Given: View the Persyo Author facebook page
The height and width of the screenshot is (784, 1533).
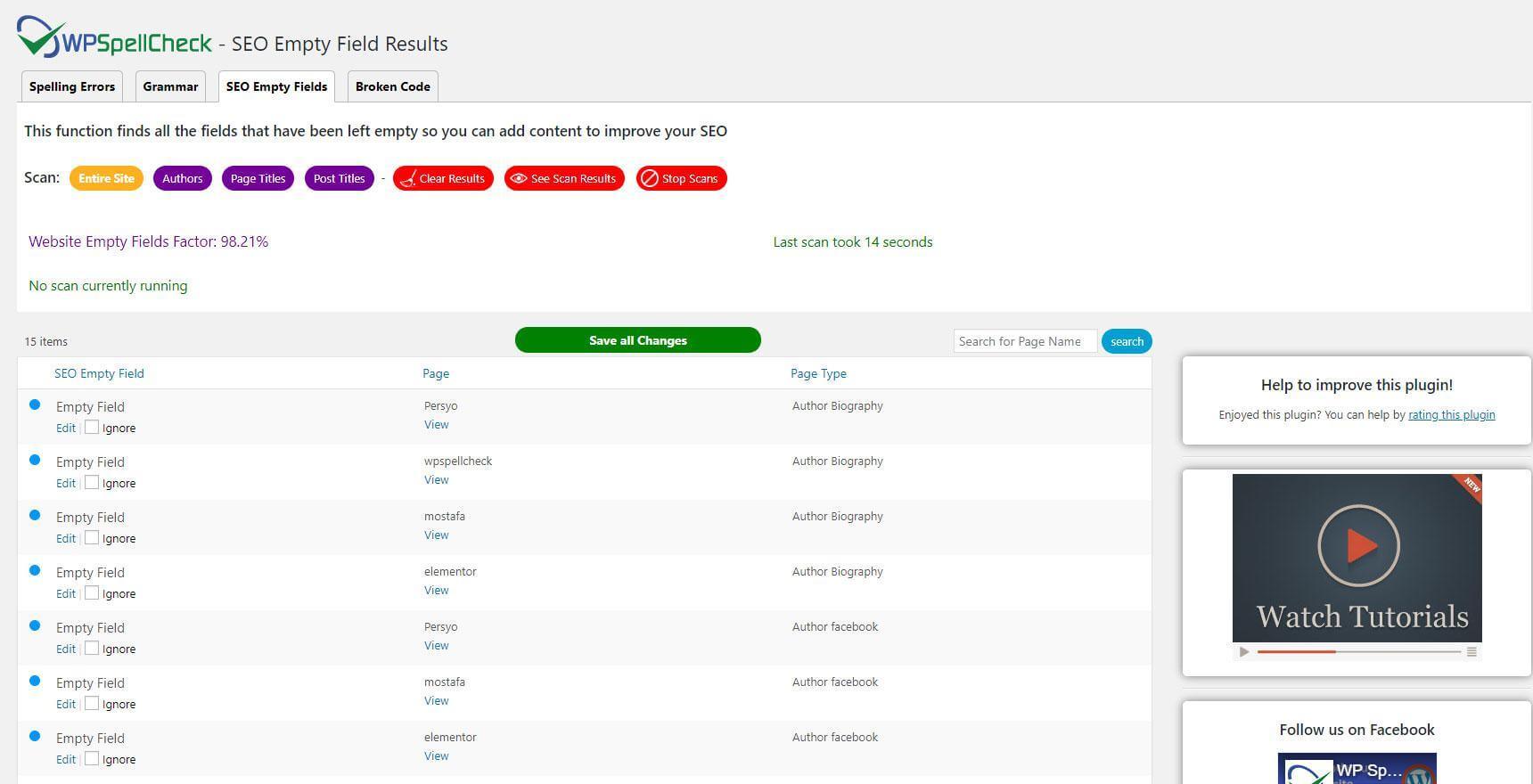Looking at the screenshot, I should [x=436, y=645].
